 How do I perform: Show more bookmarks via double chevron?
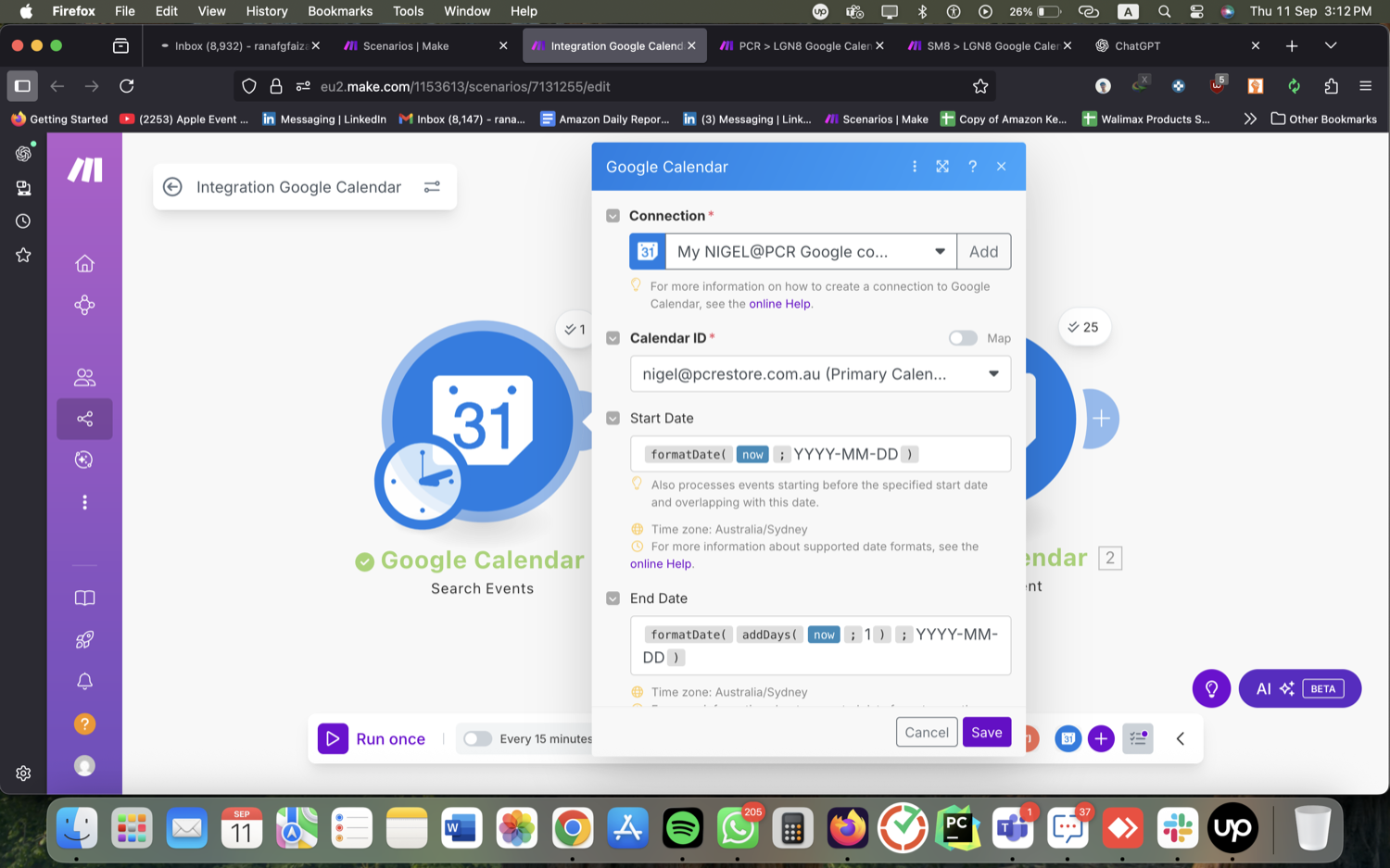coord(1249,120)
